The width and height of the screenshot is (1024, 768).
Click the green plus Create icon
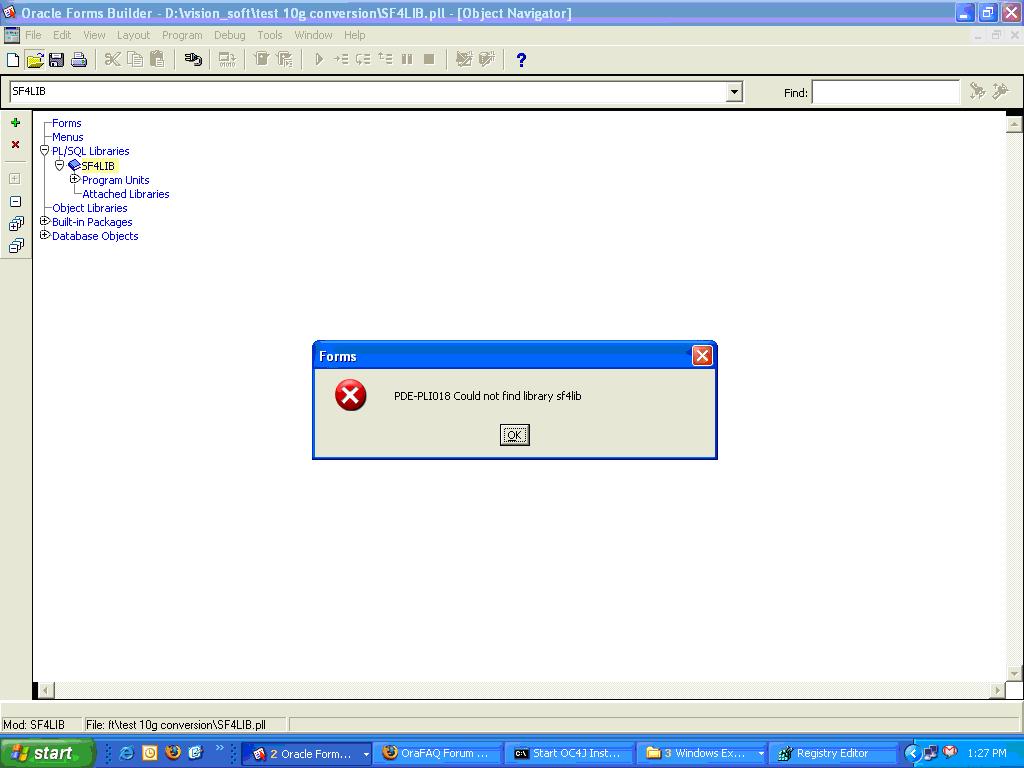(x=16, y=123)
